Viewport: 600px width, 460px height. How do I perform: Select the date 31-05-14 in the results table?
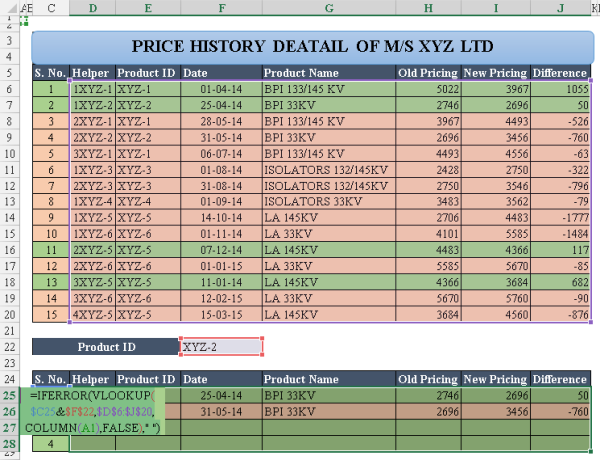coord(221,411)
